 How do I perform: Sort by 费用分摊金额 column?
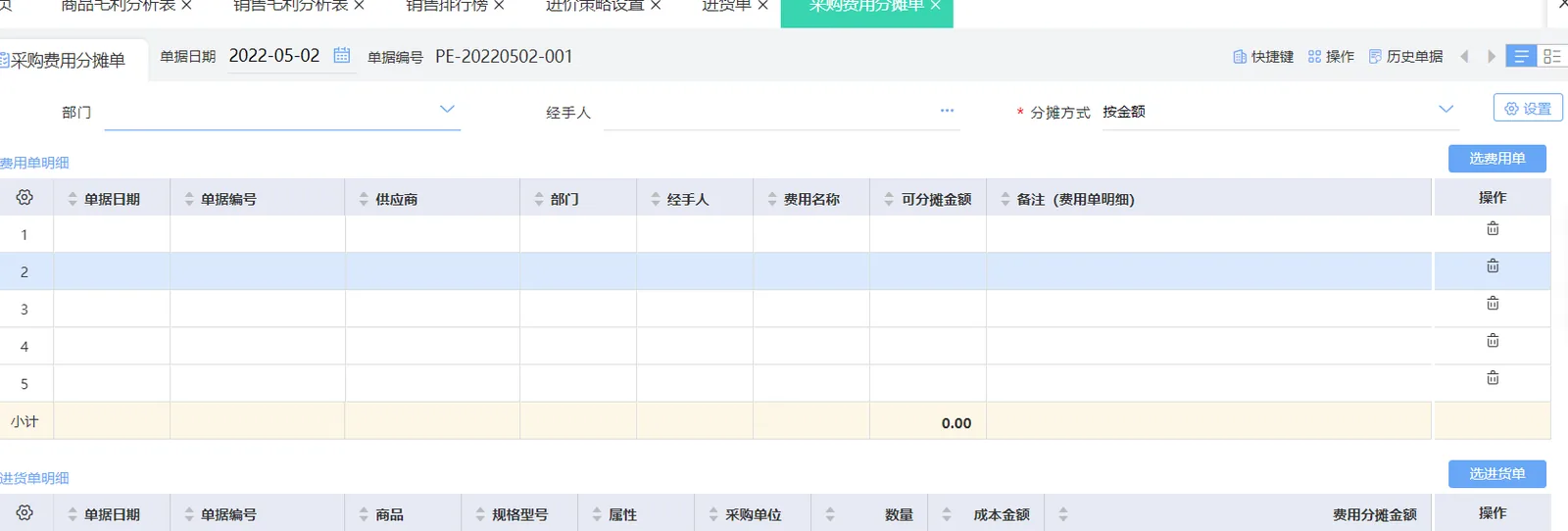(1063, 514)
